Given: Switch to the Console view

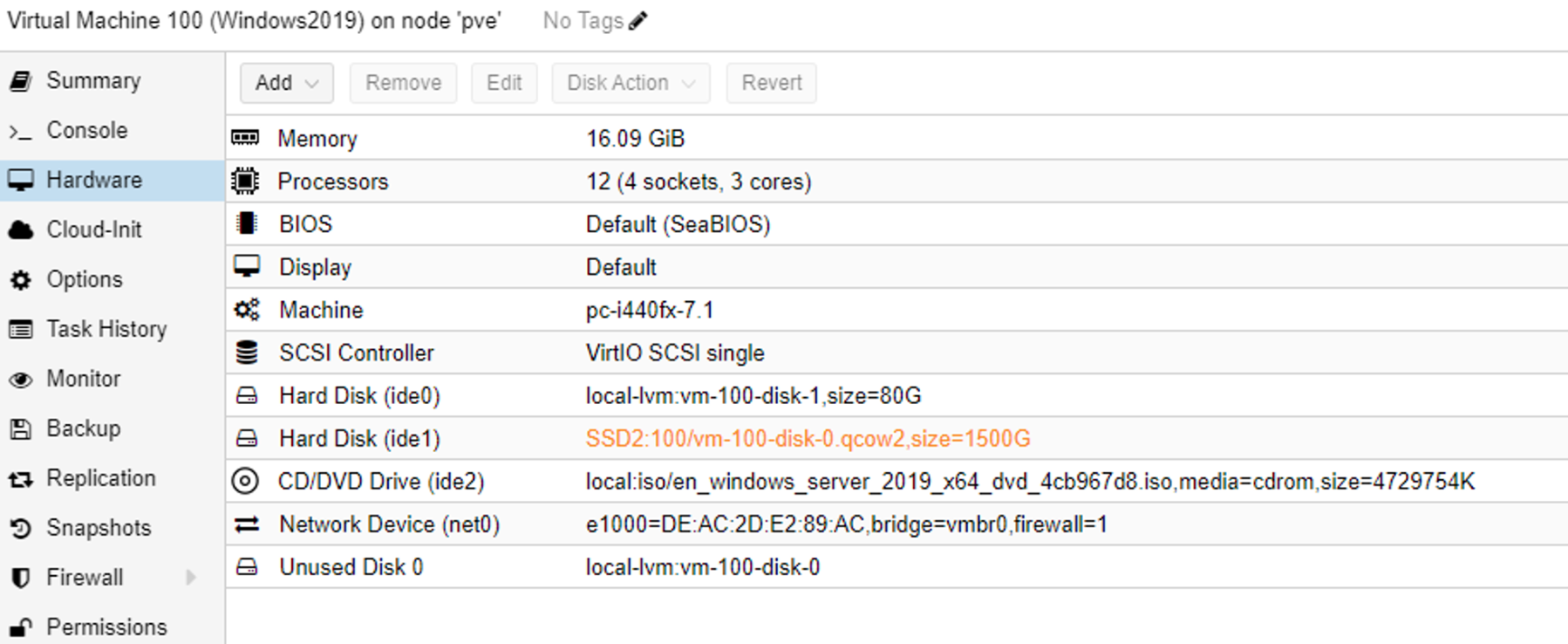Looking at the screenshot, I should click(x=86, y=130).
